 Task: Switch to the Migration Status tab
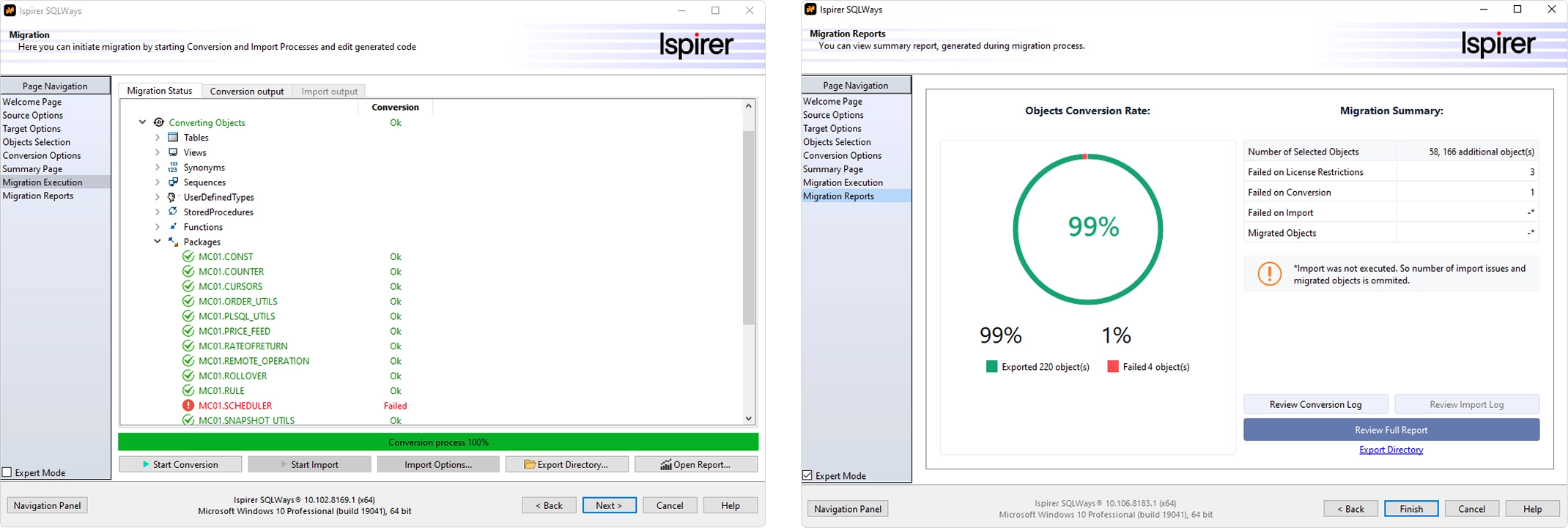coord(160,91)
